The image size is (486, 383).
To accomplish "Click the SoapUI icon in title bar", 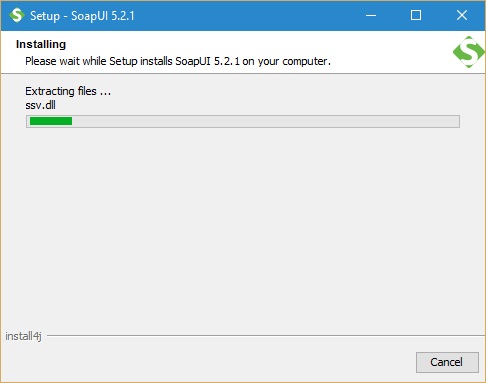I will click(x=17, y=15).
